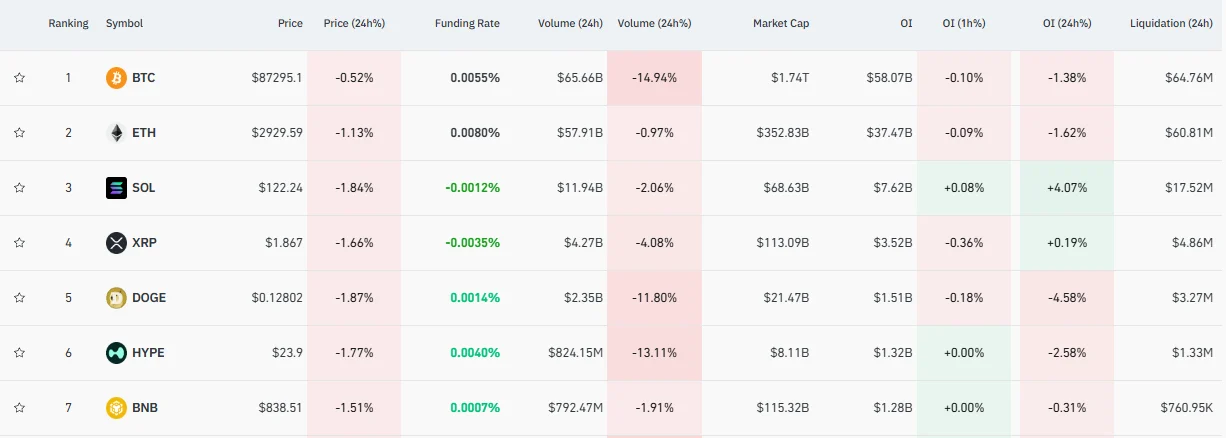Click BTC's -14.94% volume change cell
Screen dimensions: 1226x438
pyautogui.click(x=654, y=78)
